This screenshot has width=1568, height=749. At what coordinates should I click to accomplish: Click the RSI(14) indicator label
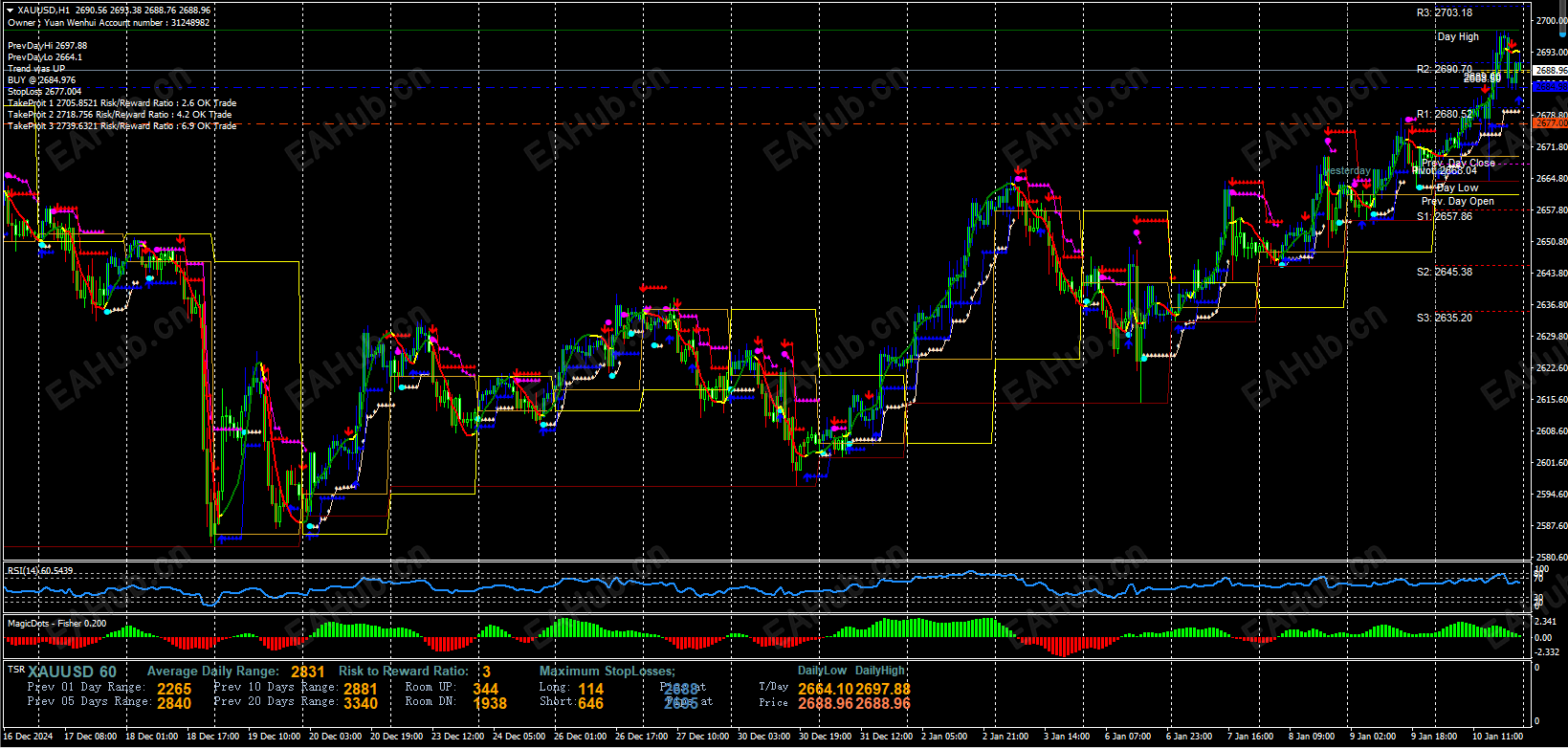pos(39,571)
